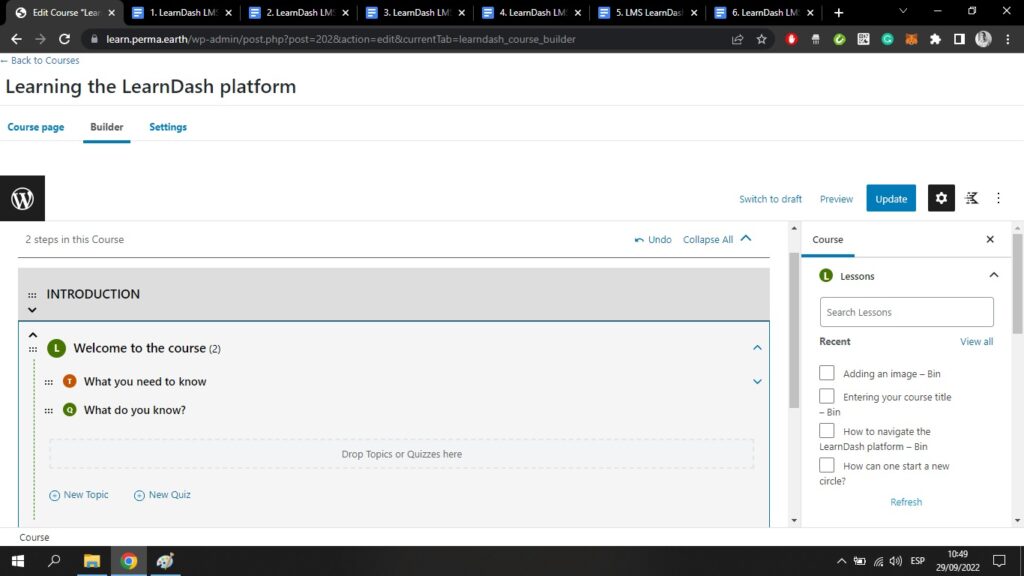Click the Undo arrow icon
The image size is (1024, 576).
click(640, 240)
